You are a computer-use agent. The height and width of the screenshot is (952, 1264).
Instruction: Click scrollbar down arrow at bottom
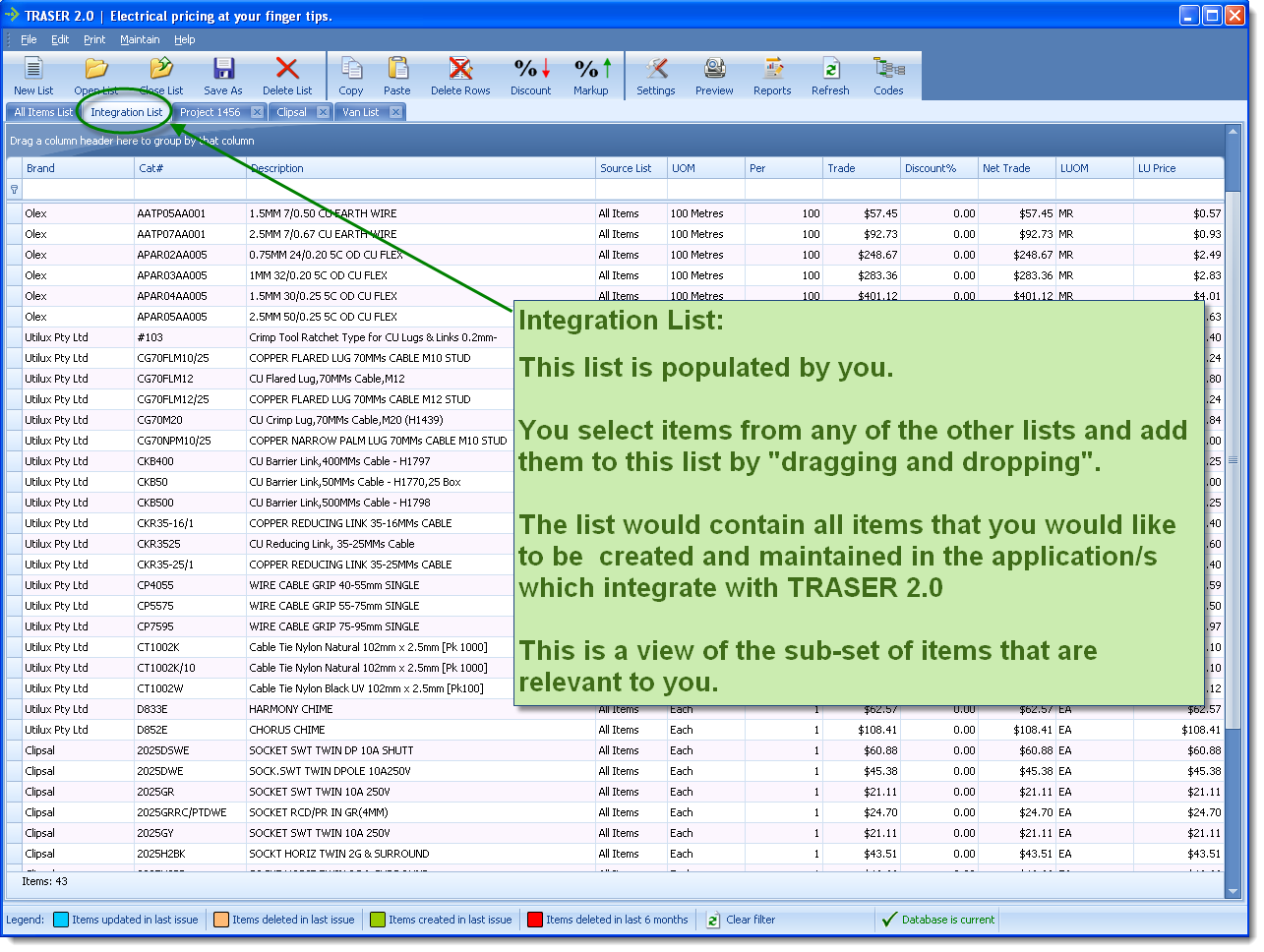(x=1233, y=892)
